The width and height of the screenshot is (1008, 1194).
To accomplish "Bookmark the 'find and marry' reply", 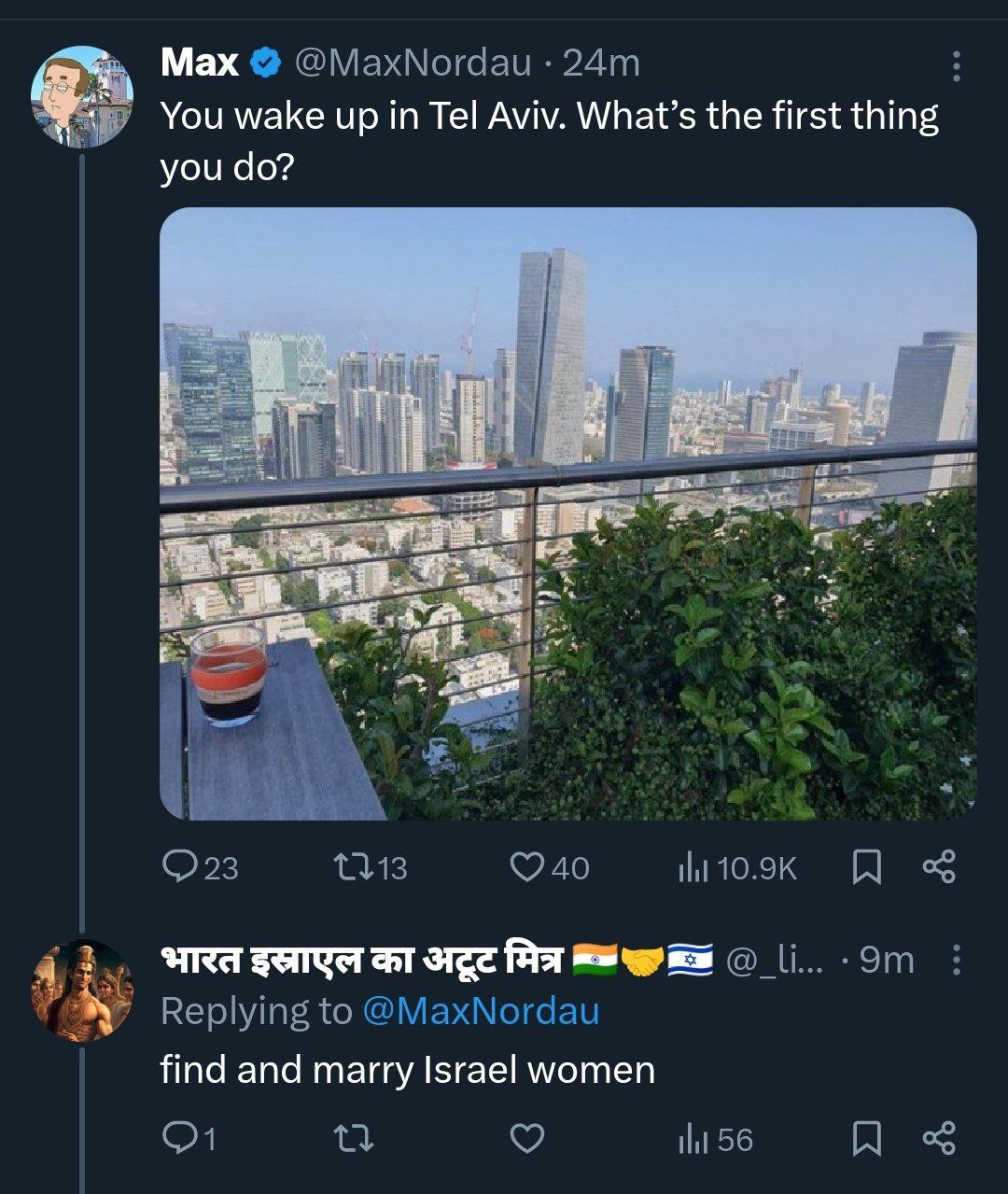I will (867, 1138).
